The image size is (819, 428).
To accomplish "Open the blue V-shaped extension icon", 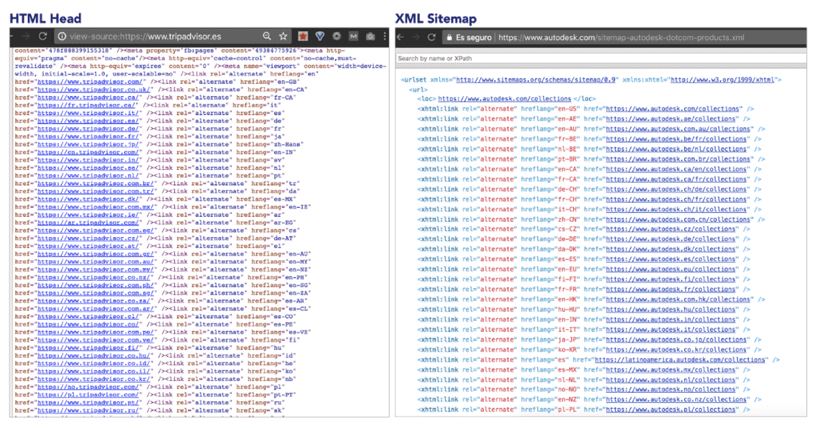I will coord(320,36).
